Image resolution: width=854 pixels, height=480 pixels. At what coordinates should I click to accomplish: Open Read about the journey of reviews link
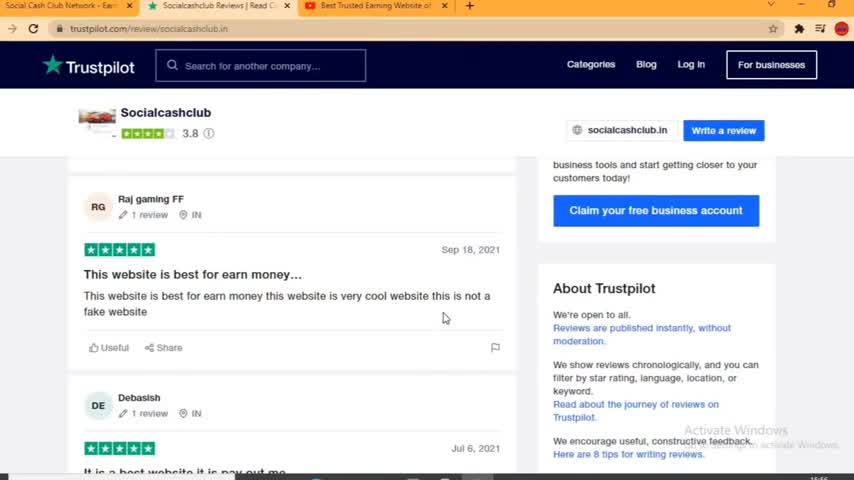coord(636,411)
